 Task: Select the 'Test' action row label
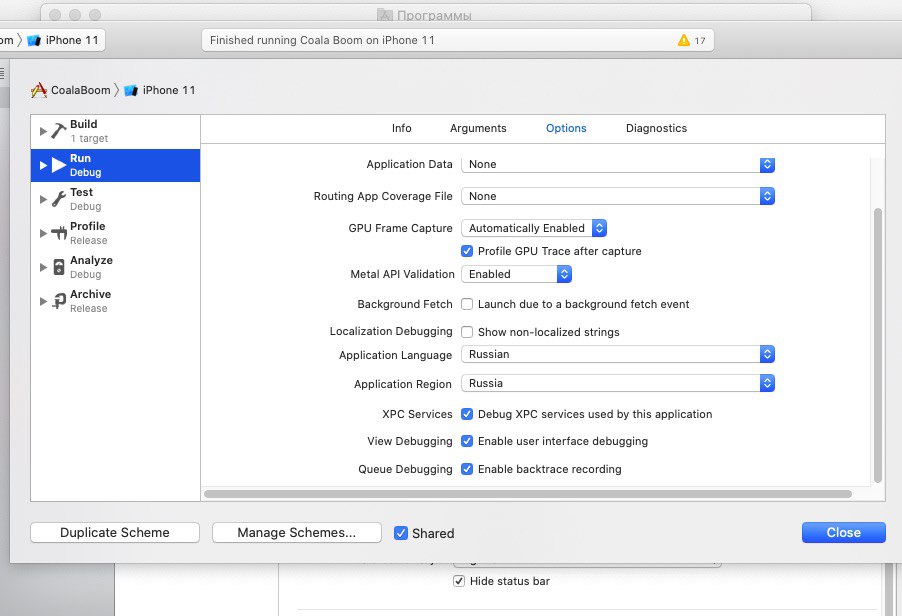tap(81, 192)
